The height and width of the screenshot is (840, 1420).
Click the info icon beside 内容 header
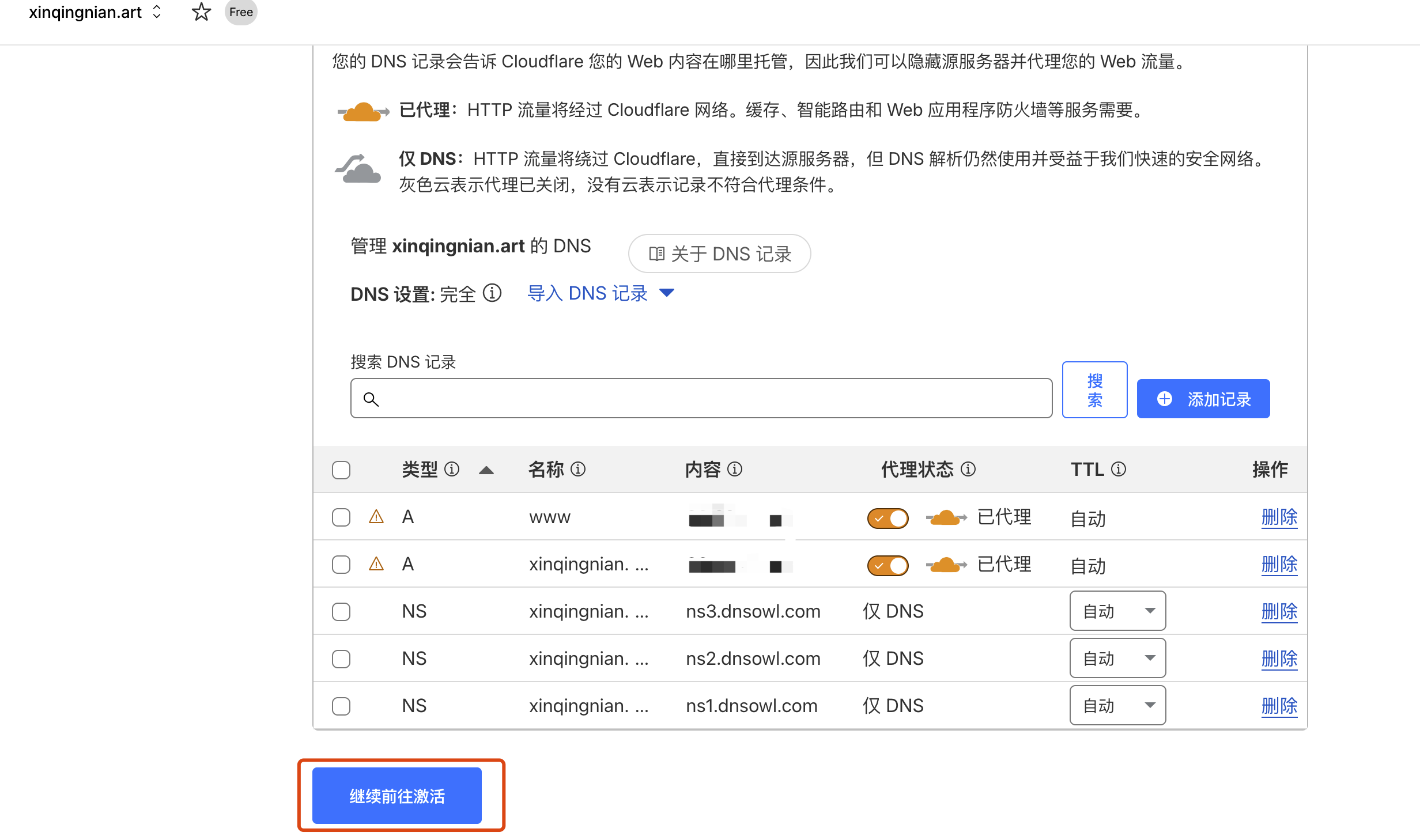coord(735,470)
